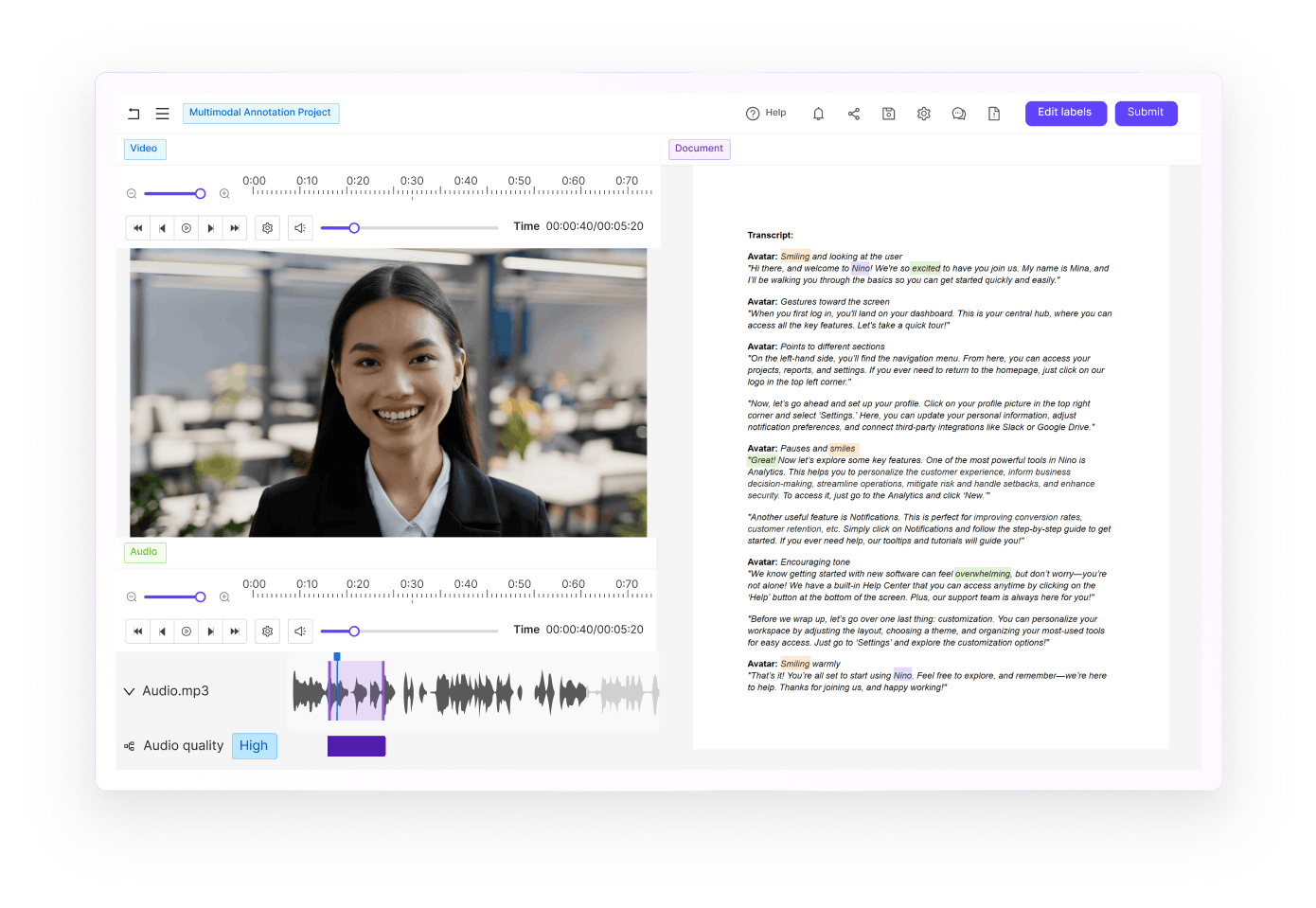1316x908 pixels.
Task: Open video player settings gear
Action: pyautogui.click(x=268, y=228)
